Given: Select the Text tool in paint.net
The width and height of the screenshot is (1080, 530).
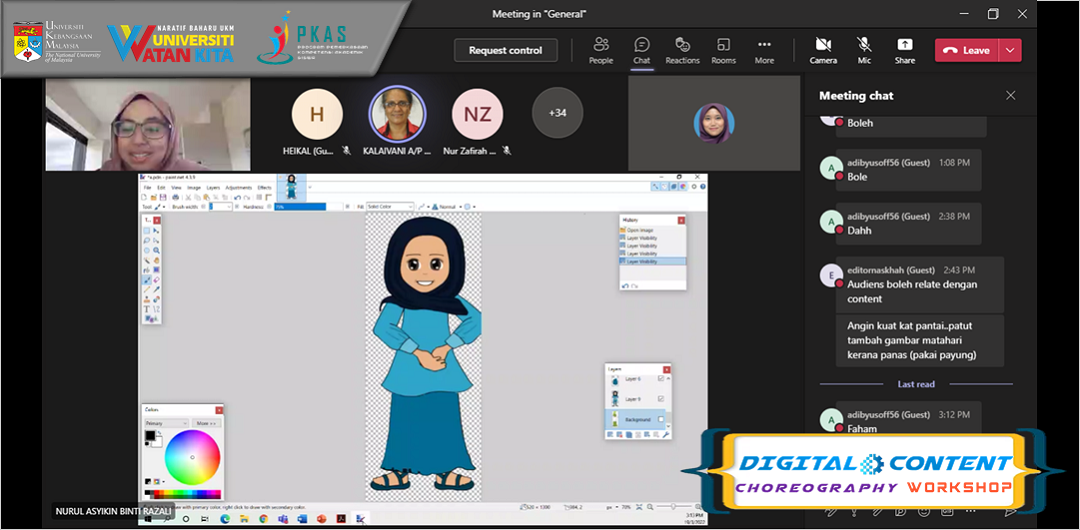Looking at the screenshot, I should pyautogui.click(x=146, y=310).
